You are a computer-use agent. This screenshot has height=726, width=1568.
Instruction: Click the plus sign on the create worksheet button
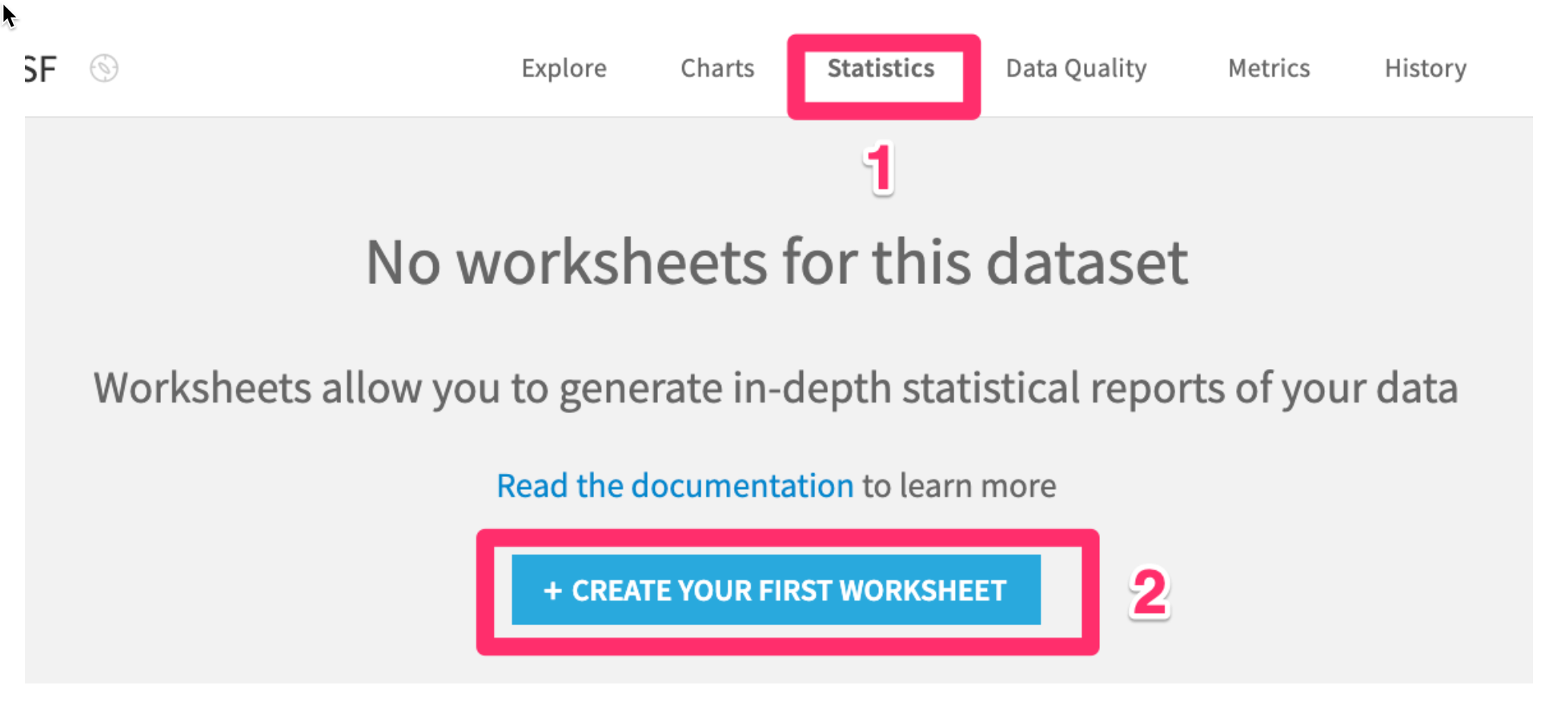click(552, 591)
